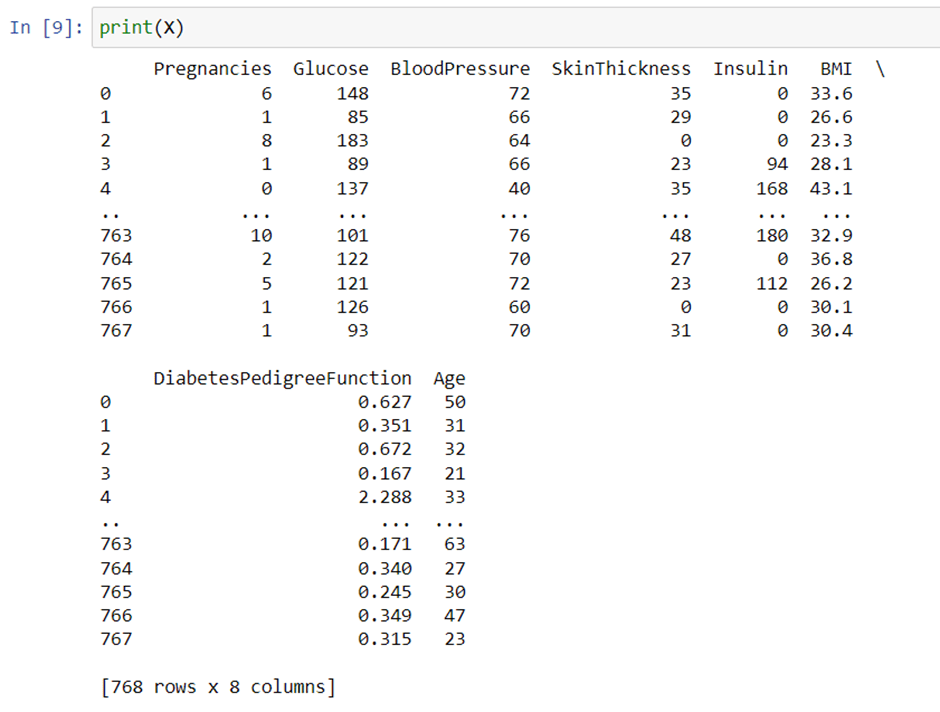Select the In [9] cell prompt
This screenshot has width=940, height=712.
point(46,28)
